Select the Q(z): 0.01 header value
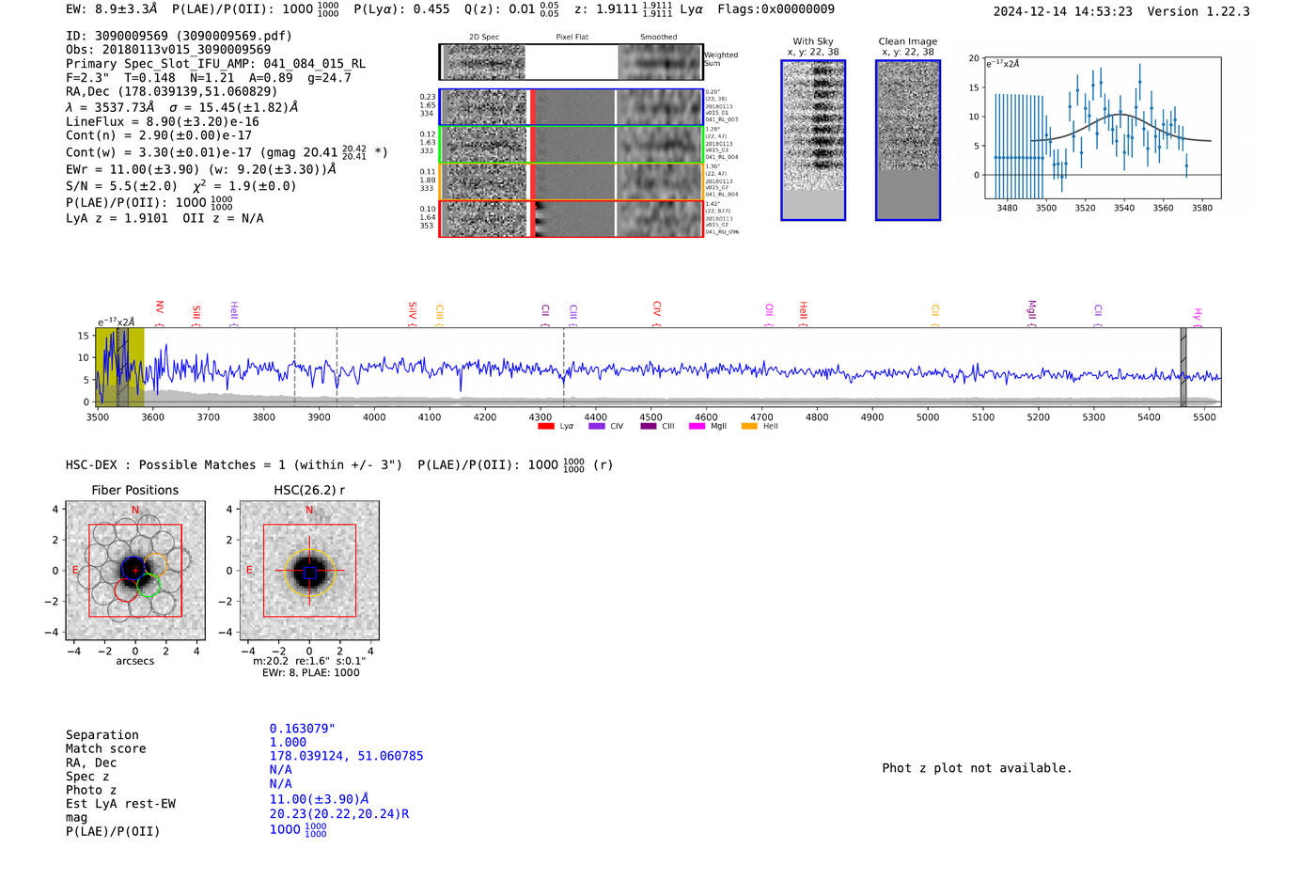The width and height of the screenshot is (1316, 896). pos(511,9)
